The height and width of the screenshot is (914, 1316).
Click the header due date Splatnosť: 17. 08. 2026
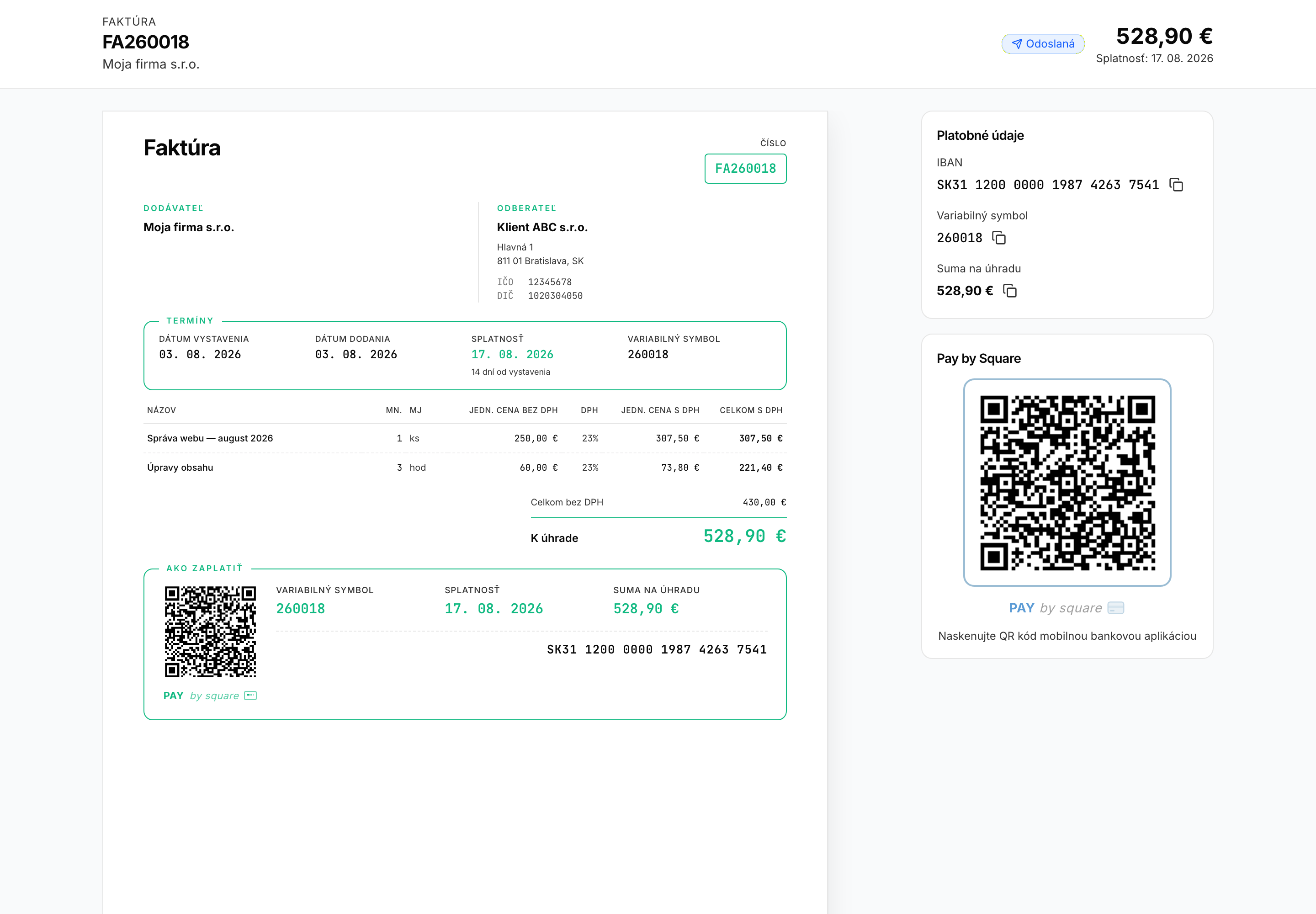click(1155, 58)
